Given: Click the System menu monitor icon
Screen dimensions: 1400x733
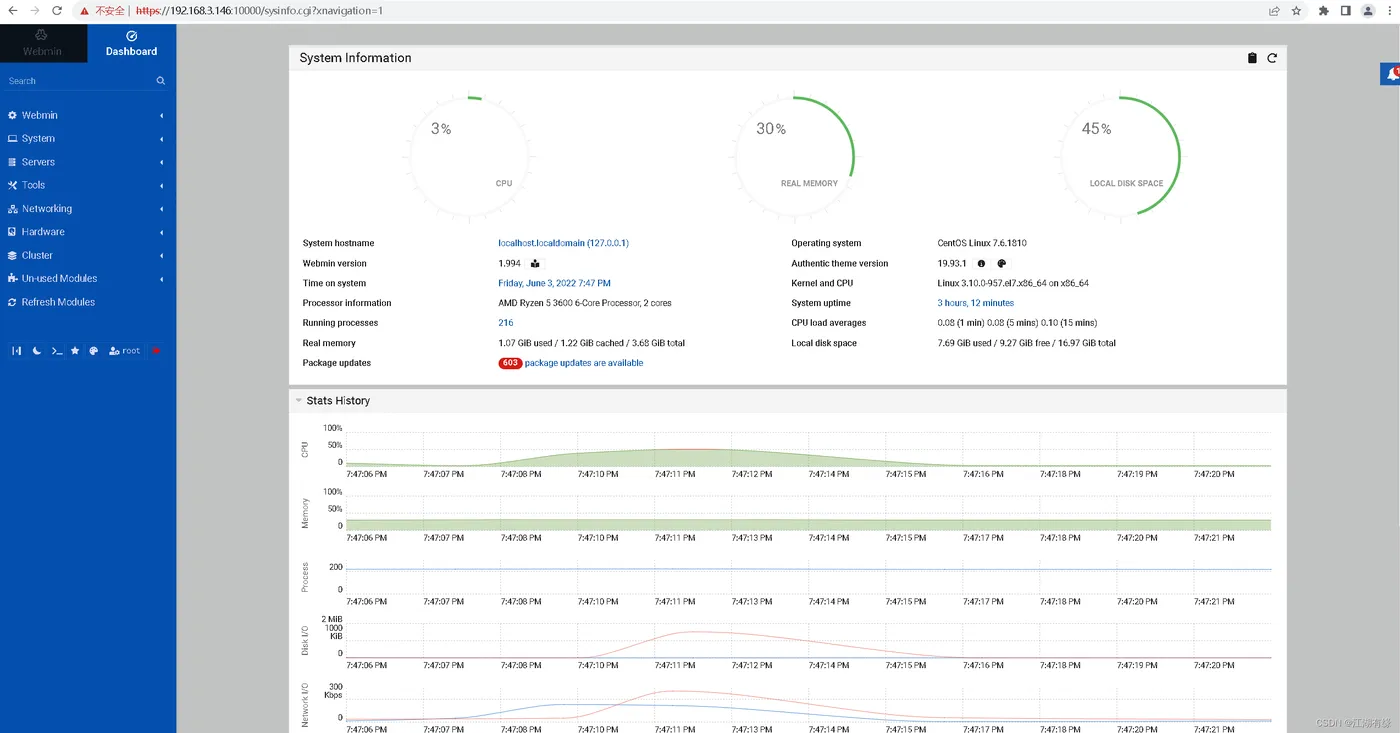Looking at the screenshot, I should point(13,139).
